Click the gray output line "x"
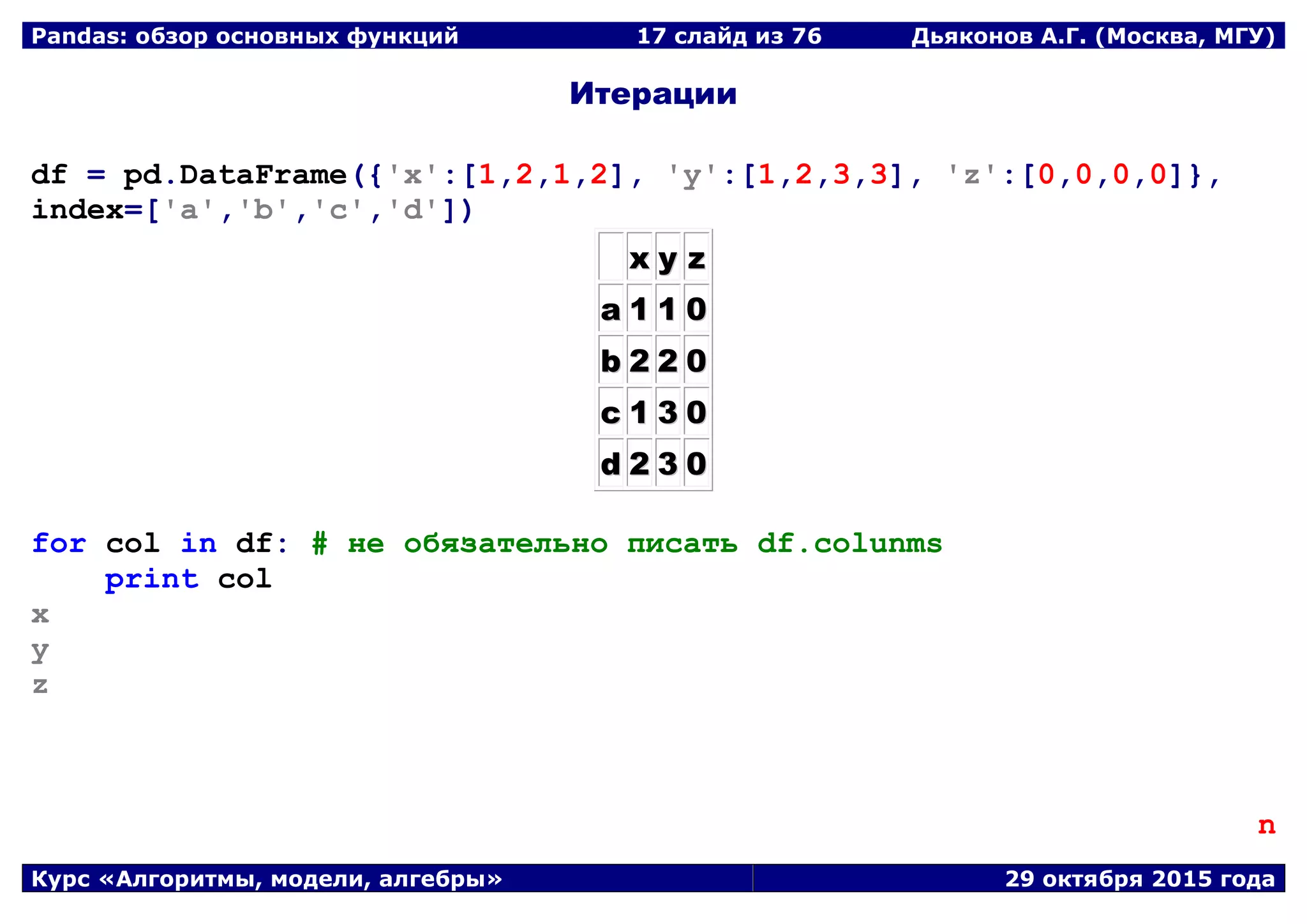The image size is (1307, 924). (x=40, y=615)
